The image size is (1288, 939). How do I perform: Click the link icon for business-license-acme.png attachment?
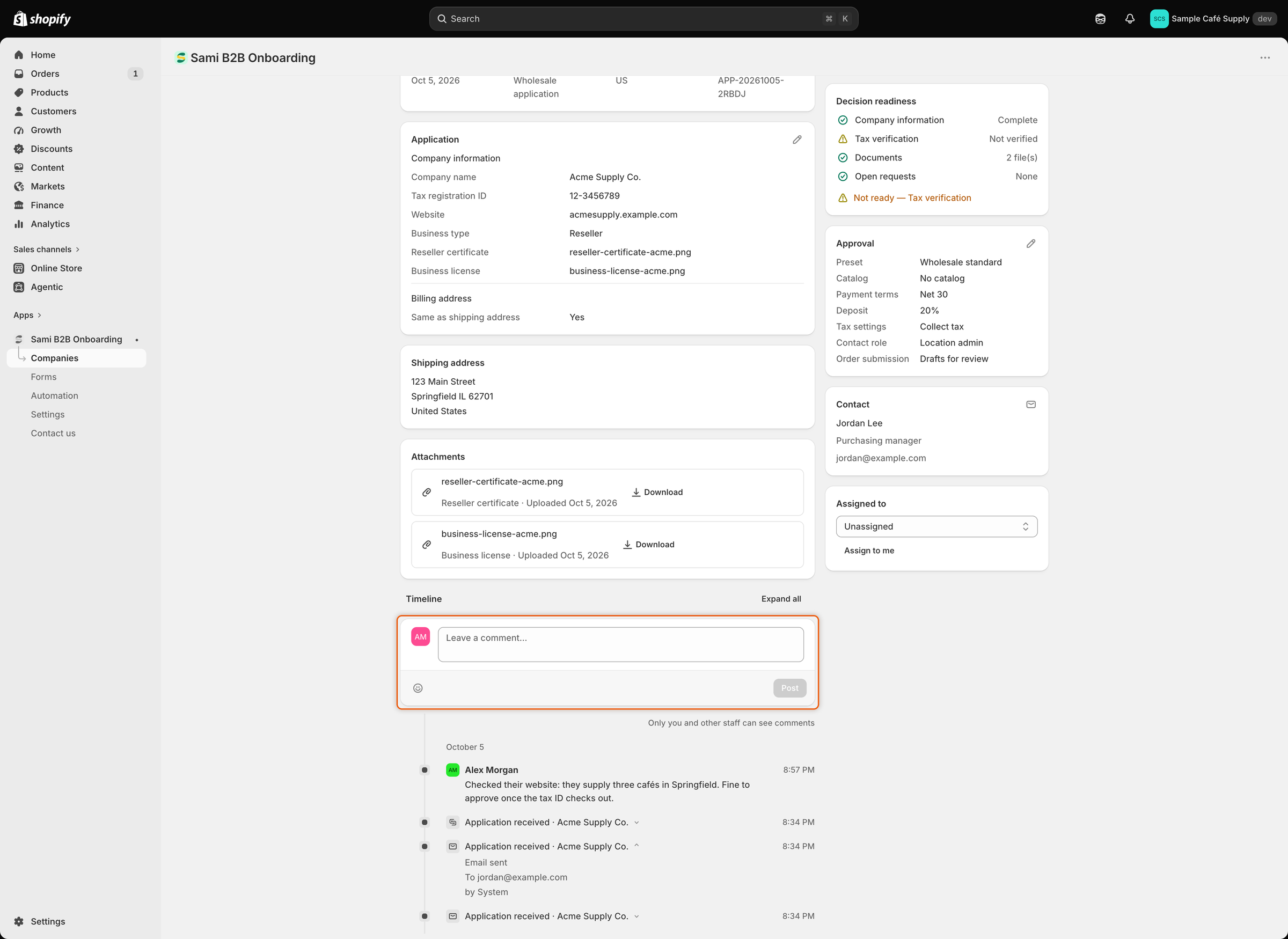tap(426, 545)
